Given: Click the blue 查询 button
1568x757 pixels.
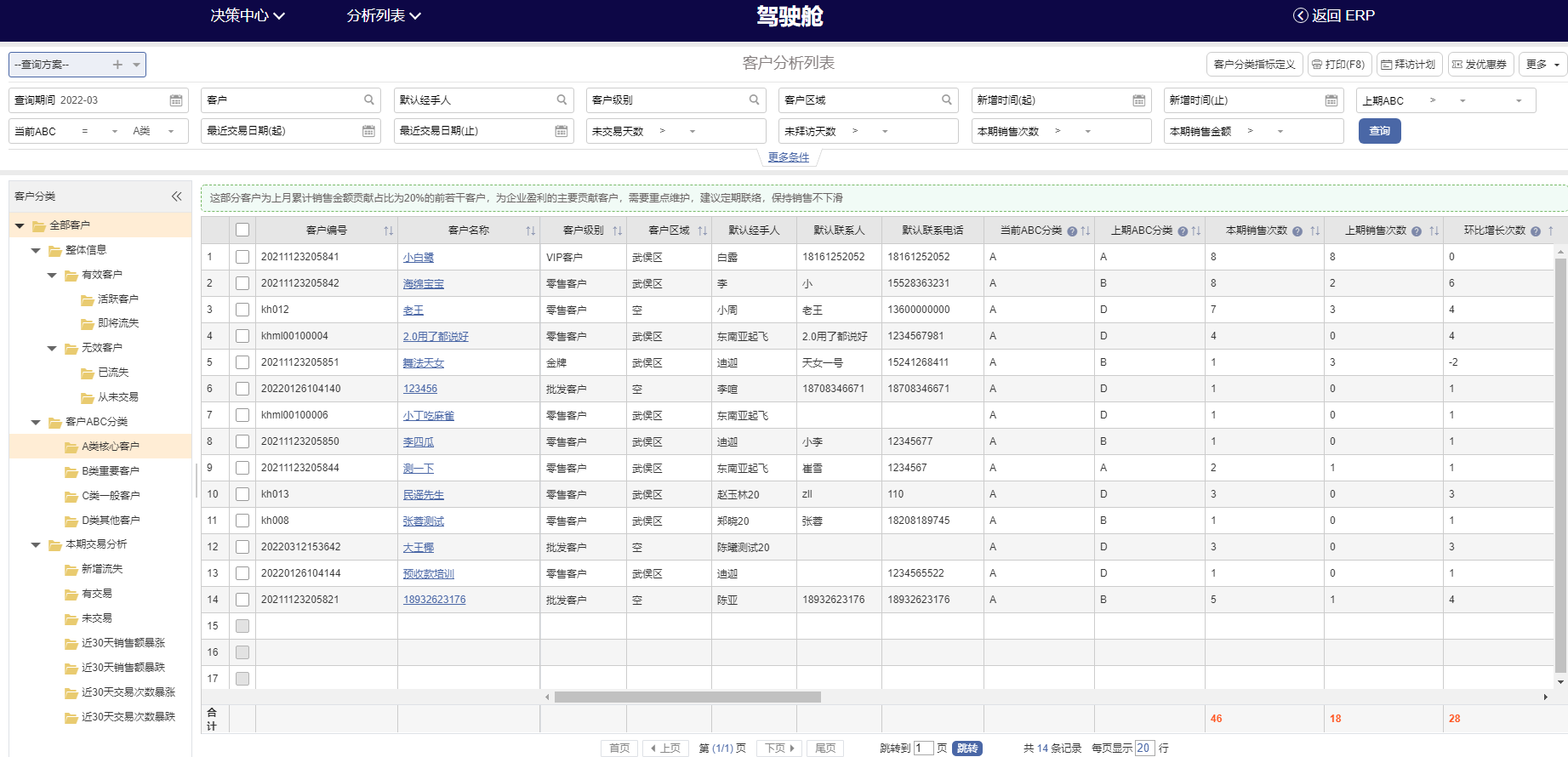Looking at the screenshot, I should tap(1379, 131).
